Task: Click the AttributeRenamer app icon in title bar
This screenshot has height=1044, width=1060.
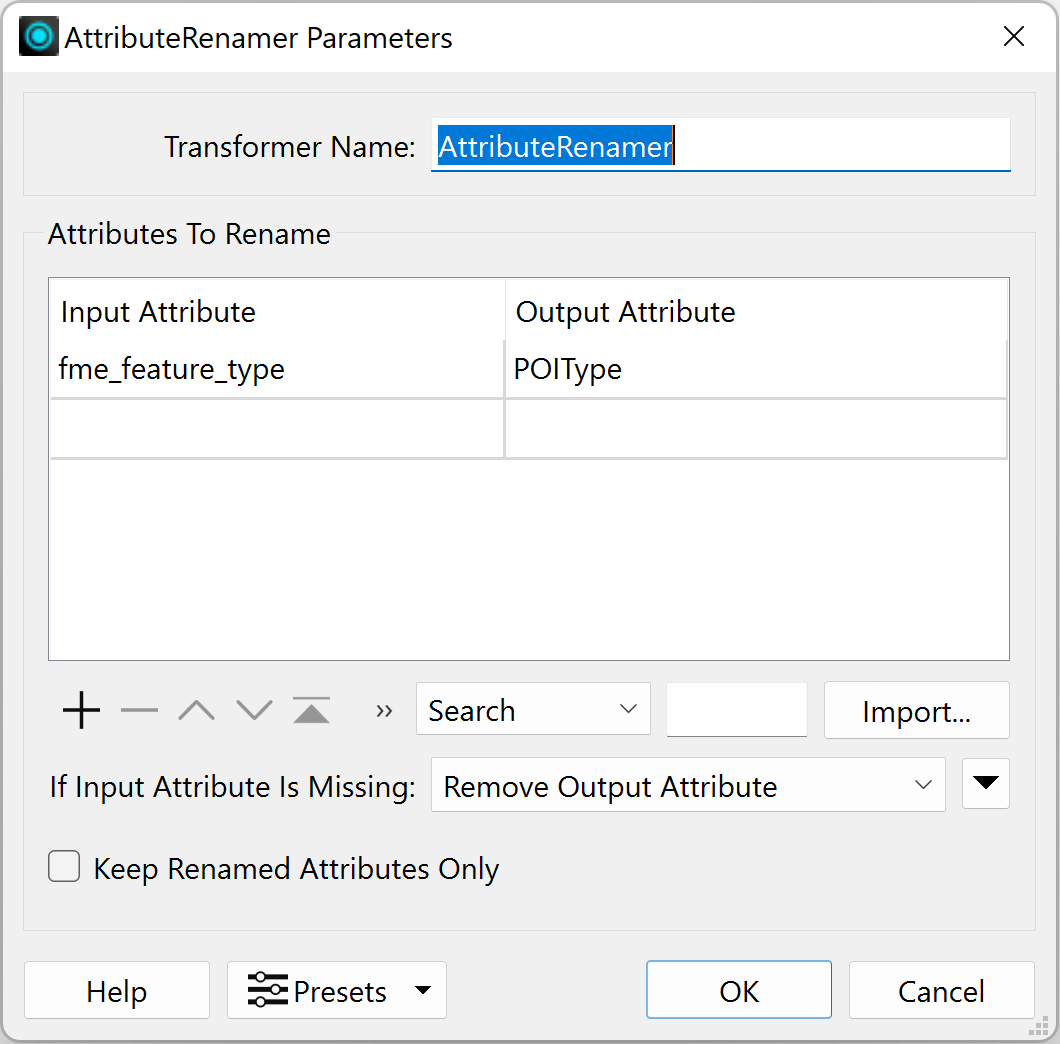Action: coord(39,37)
